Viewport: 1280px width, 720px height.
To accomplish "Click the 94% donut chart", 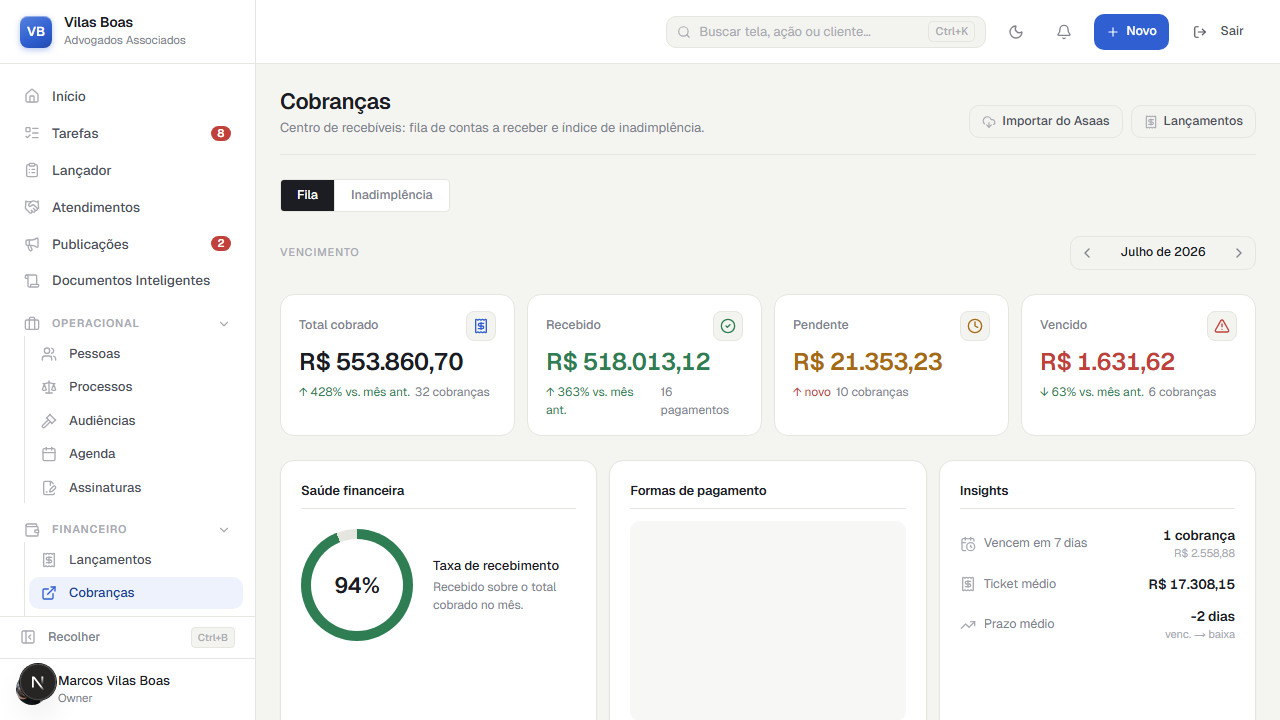I will coord(357,585).
